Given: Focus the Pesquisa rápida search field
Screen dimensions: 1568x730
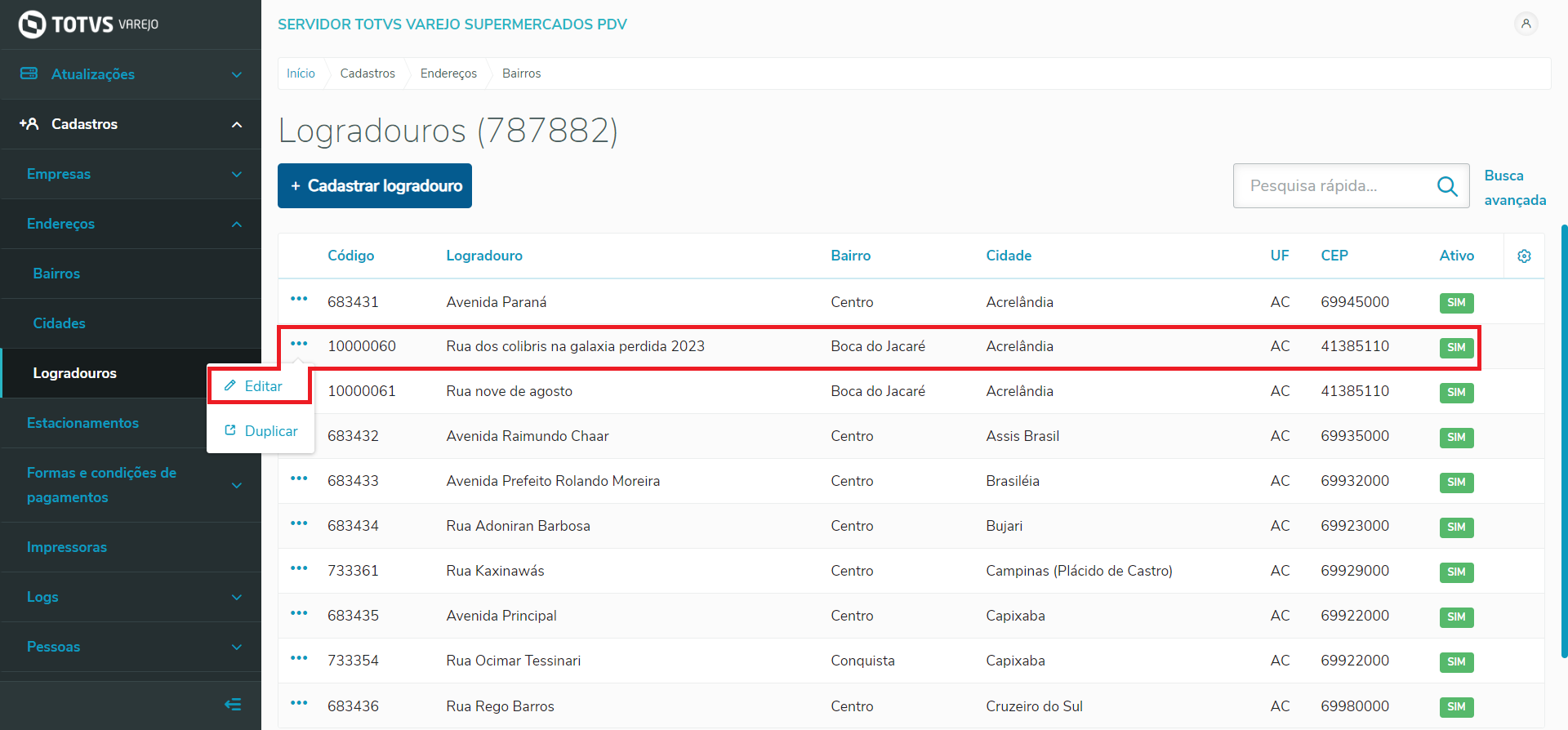Looking at the screenshot, I should point(1335,186).
